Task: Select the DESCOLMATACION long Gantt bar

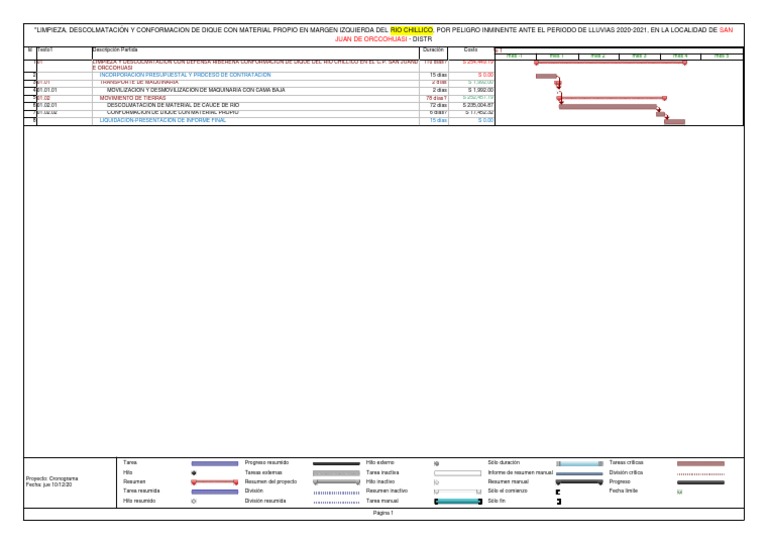Action: point(608,106)
